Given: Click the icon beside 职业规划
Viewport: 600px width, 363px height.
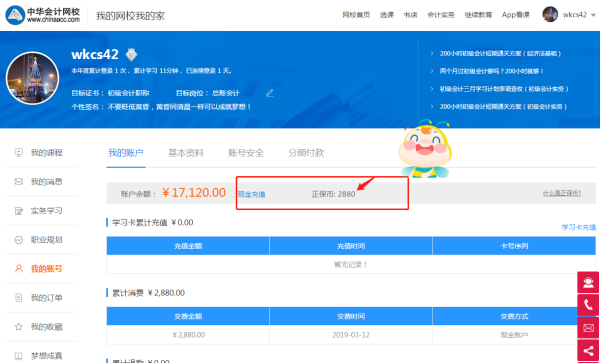Looking at the screenshot, I should click(x=18, y=240).
